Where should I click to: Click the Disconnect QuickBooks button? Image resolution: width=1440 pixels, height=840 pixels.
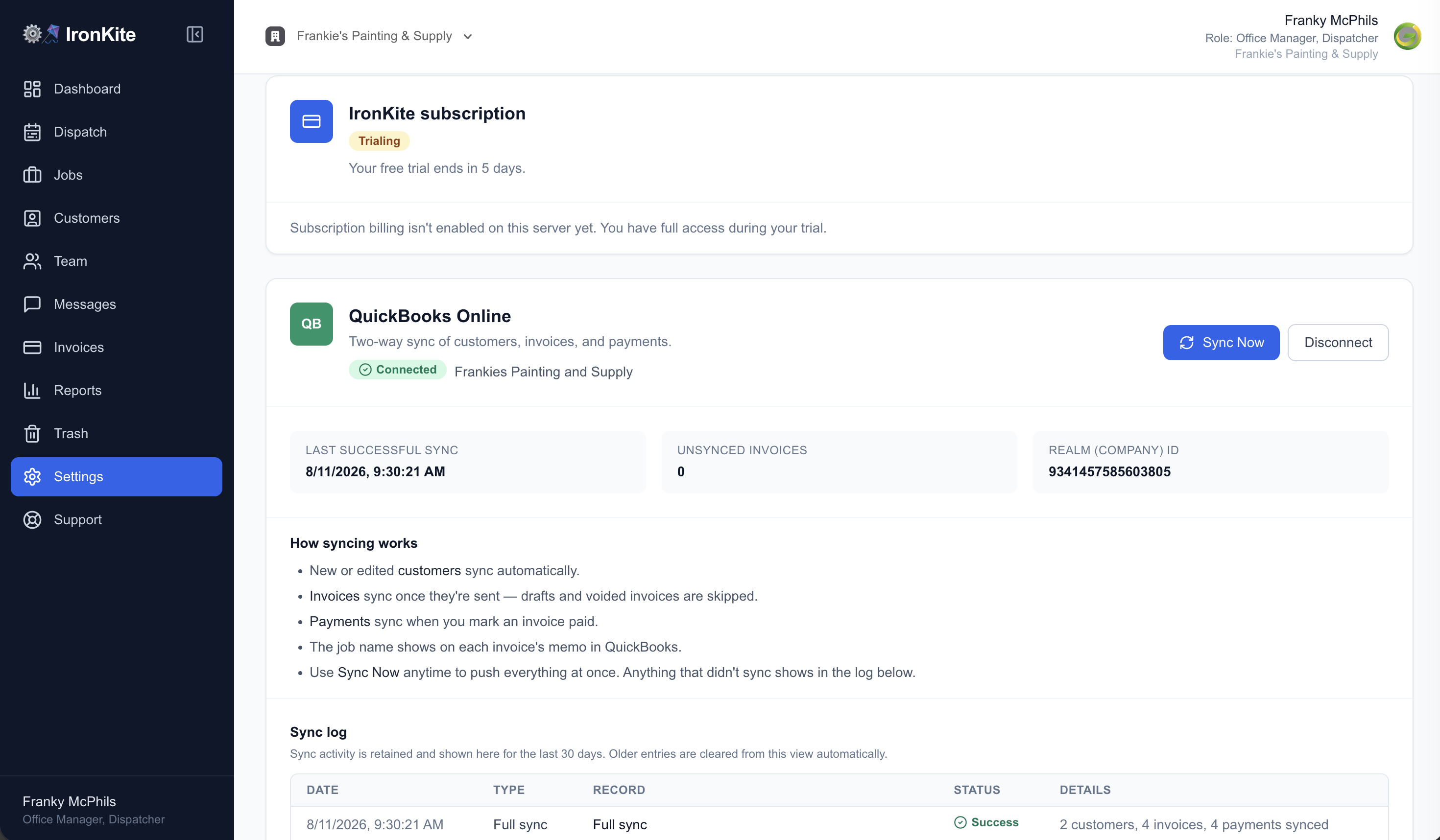[x=1338, y=343]
